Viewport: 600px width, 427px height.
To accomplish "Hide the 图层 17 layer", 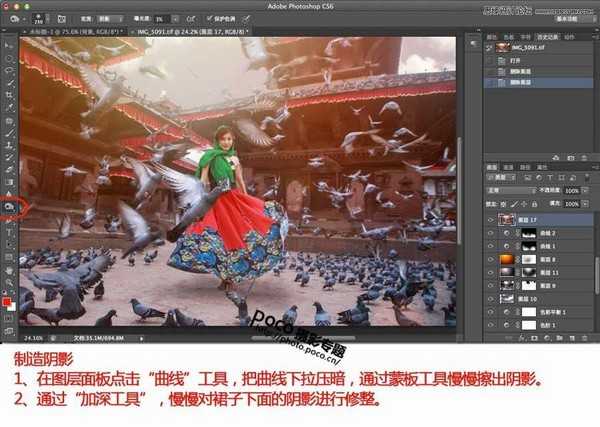I will click(x=490, y=218).
